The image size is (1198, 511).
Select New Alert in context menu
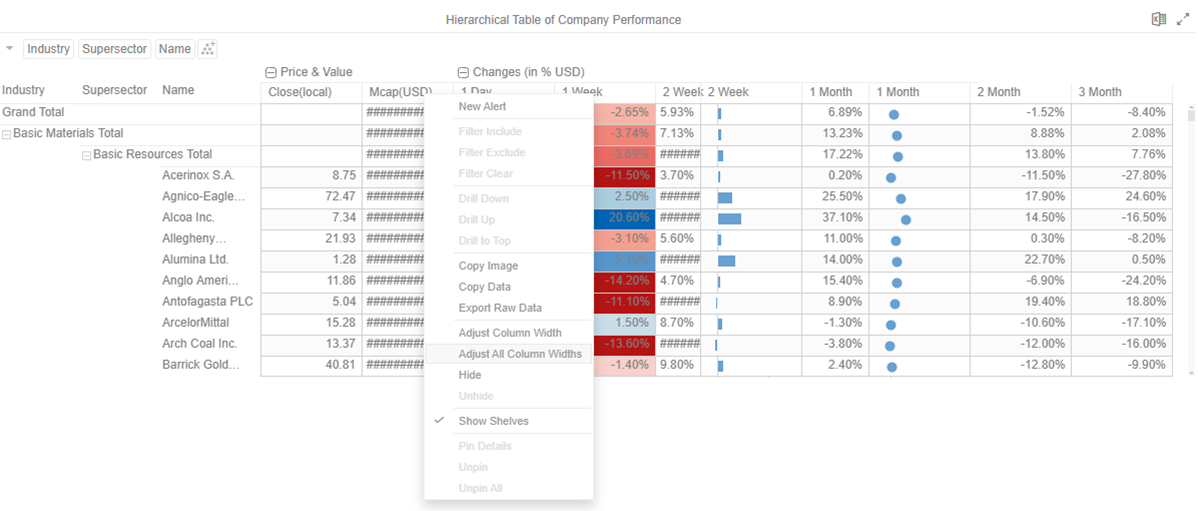(482, 107)
